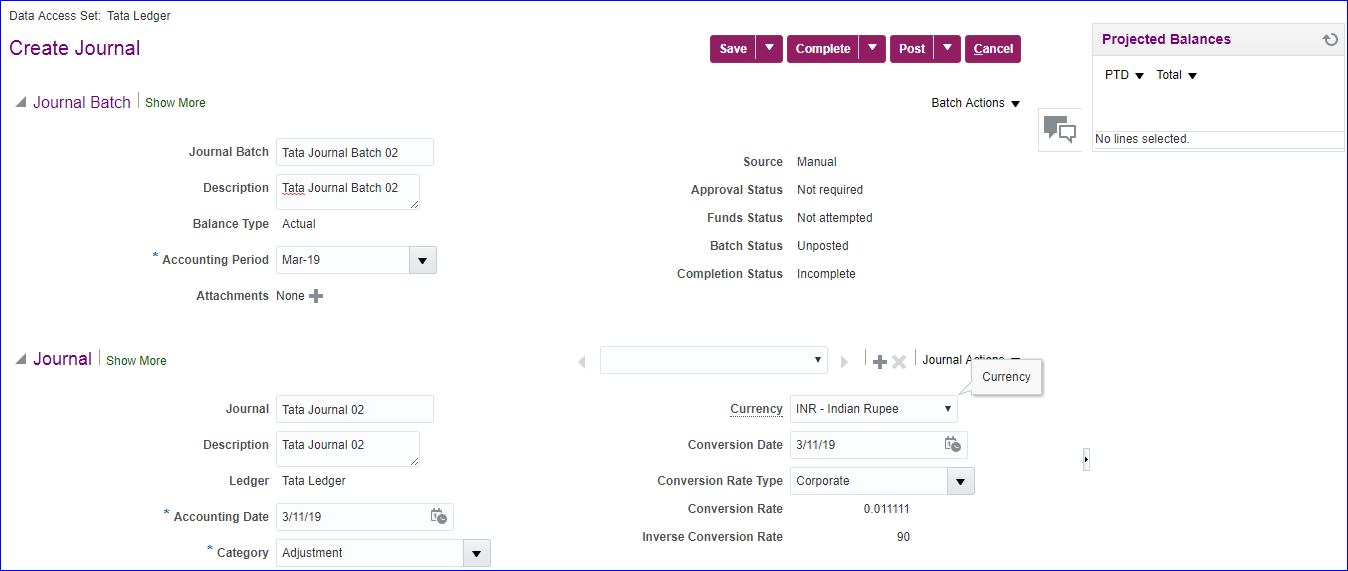Click the Cancel button

[993, 49]
